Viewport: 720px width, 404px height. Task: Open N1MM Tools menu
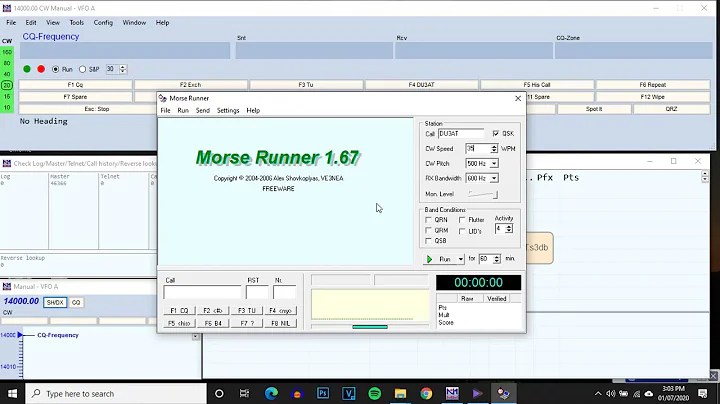pos(77,22)
